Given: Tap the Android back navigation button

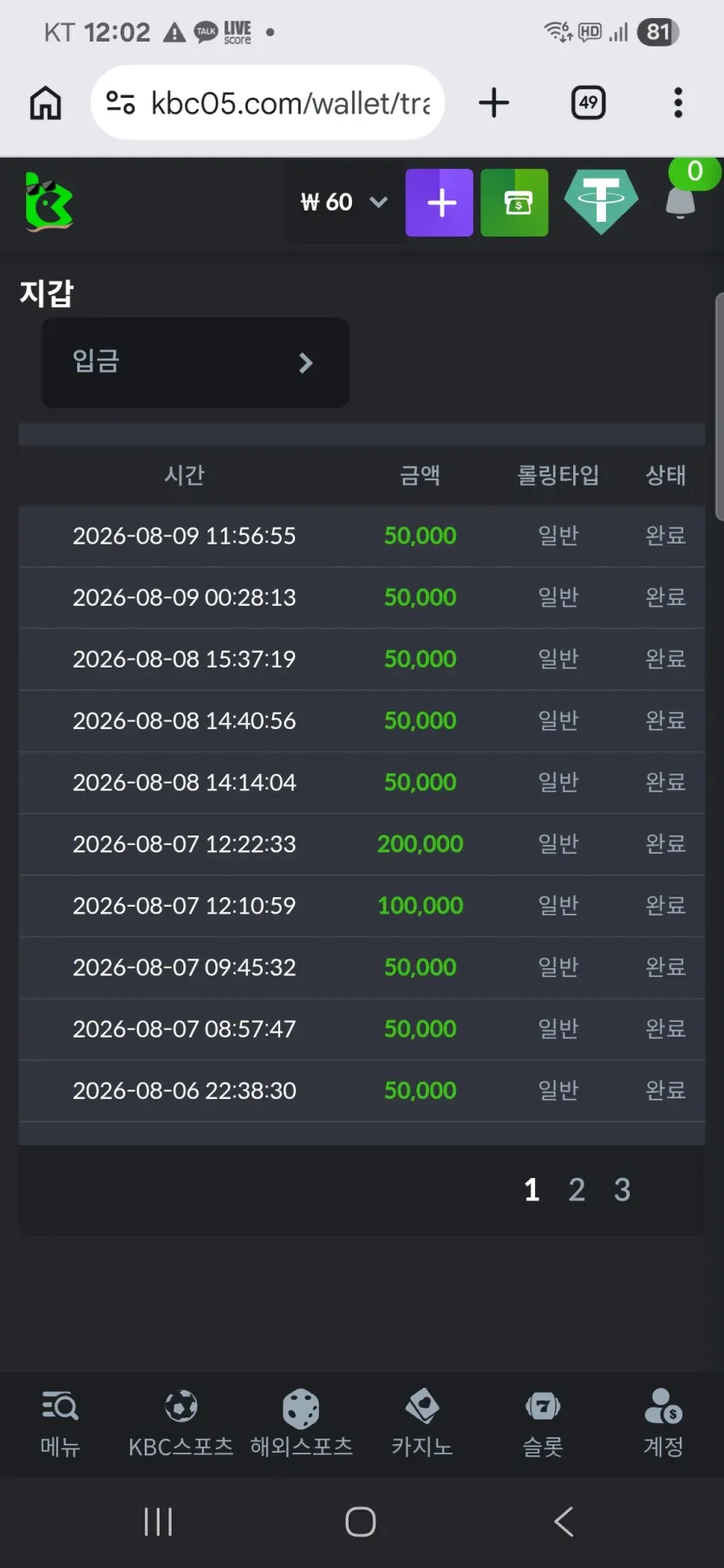Looking at the screenshot, I should click(564, 1521).
